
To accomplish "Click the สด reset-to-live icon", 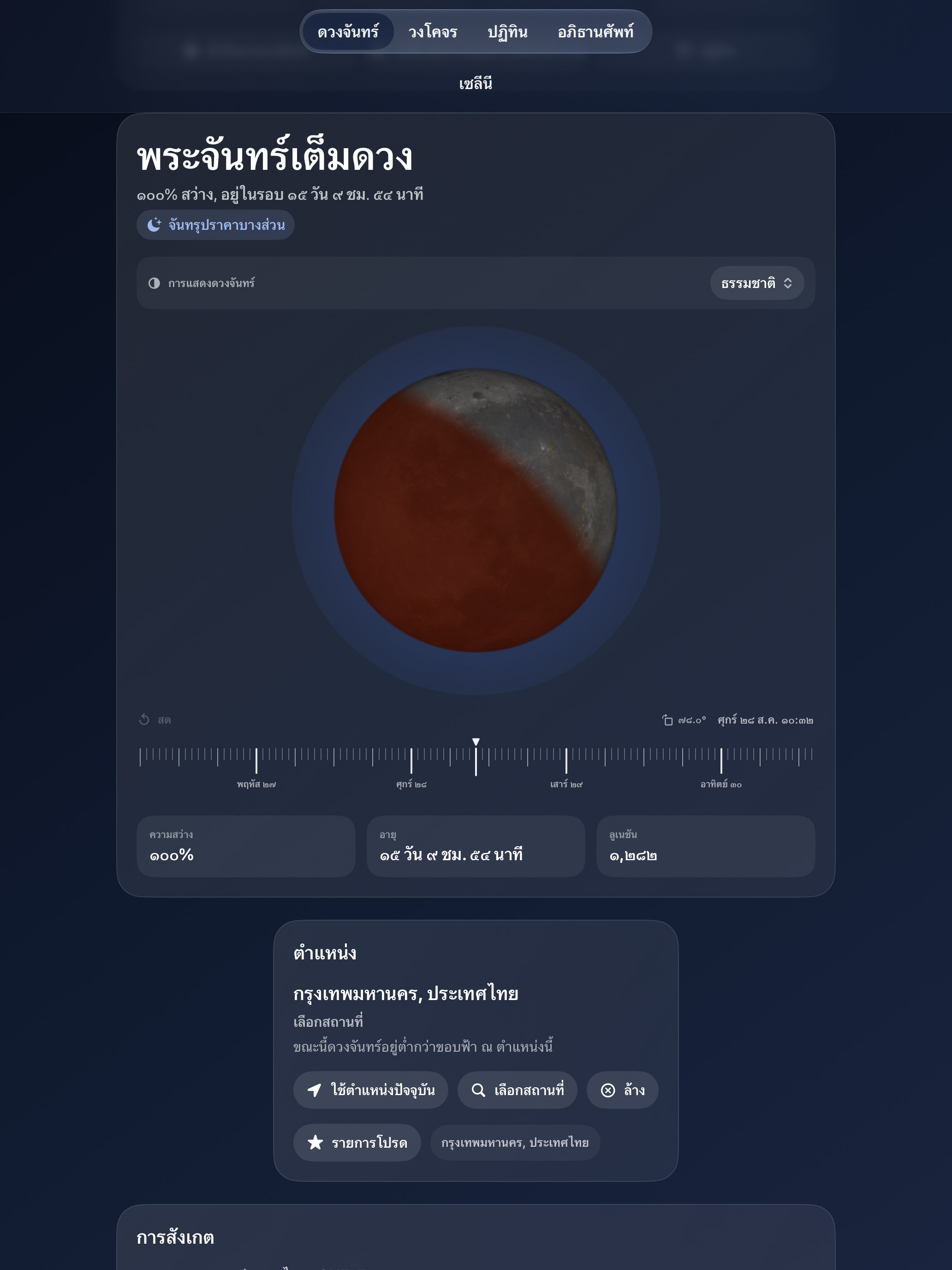I will pos(144,719).
